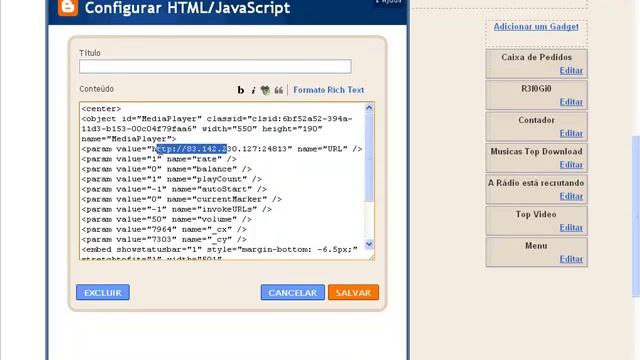Apply bold formatting with b icon
The image size is (640, 360).
point(241,90)
